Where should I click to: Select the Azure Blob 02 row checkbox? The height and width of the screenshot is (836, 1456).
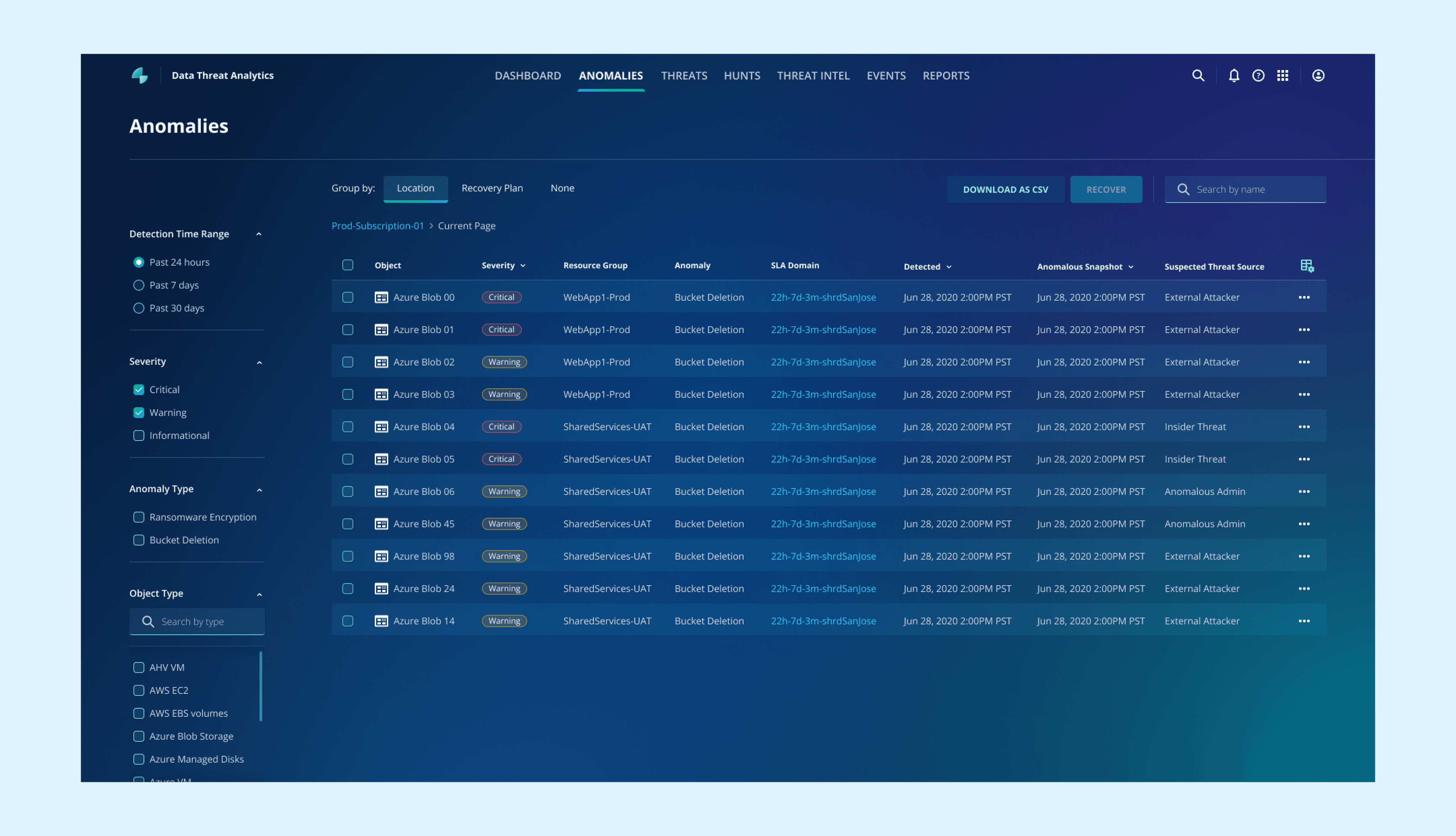click(x=348, y=362)
